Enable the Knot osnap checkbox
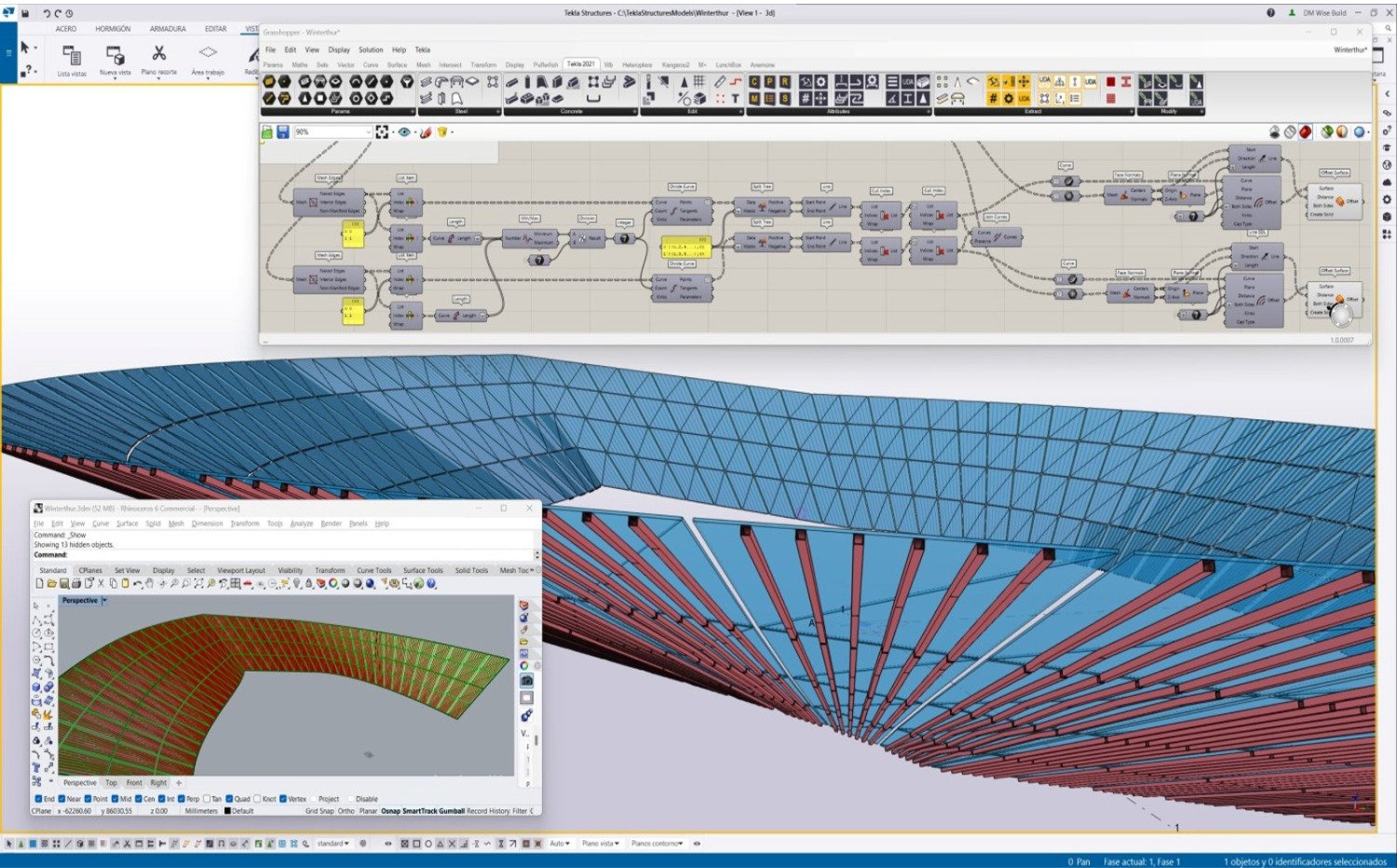The width and height of the screenshot is (1397, 868). point(258,799)
